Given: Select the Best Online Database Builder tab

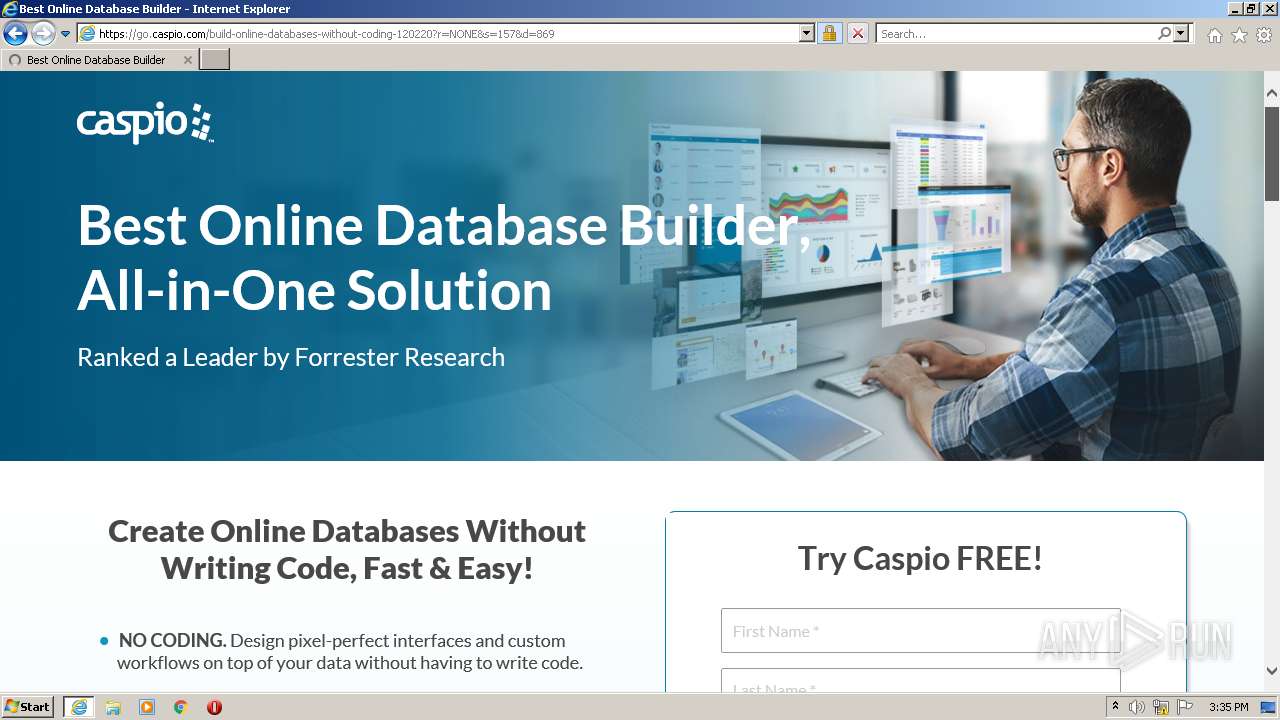Looking at the screenshot, I should [x=98, y=60].
